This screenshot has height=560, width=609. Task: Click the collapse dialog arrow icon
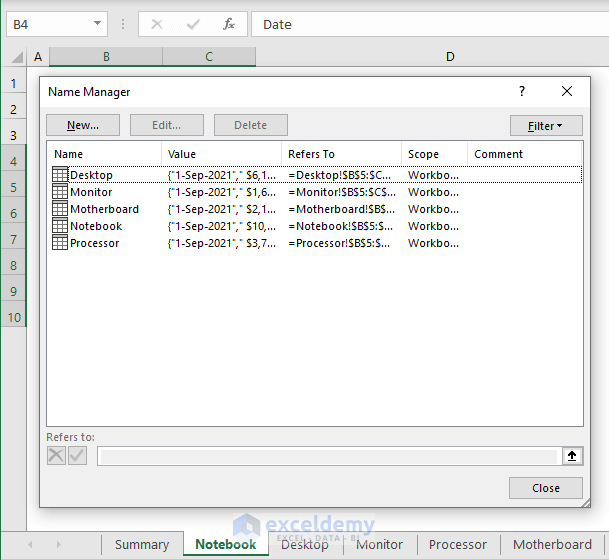pyautogui.click(x=572, y=456)
